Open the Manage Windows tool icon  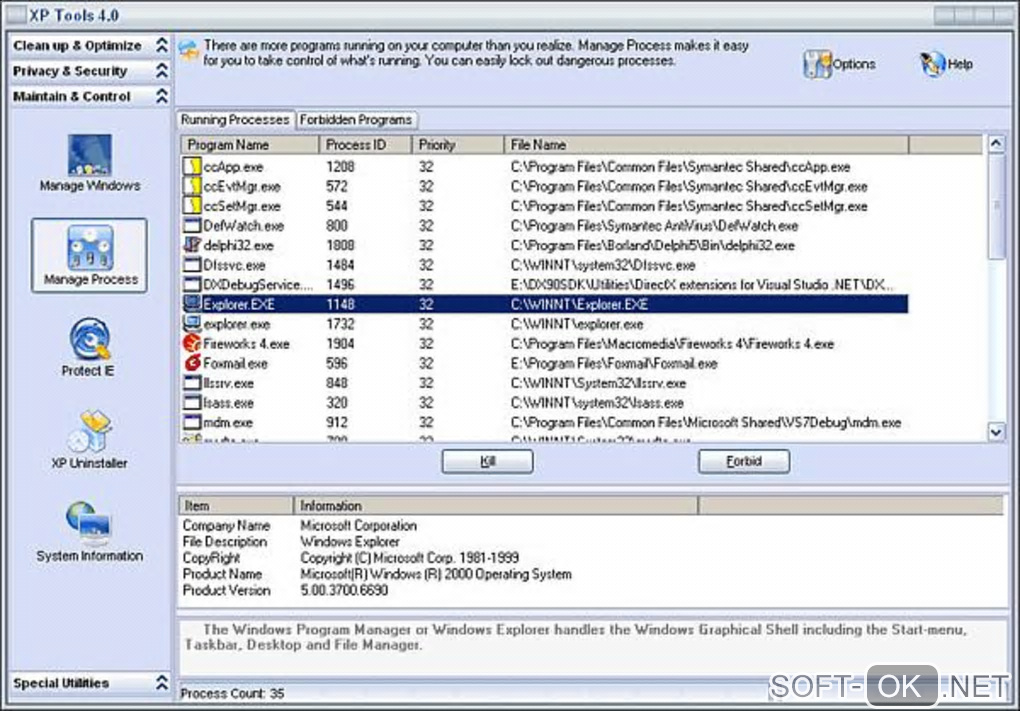tap(90, 154)
